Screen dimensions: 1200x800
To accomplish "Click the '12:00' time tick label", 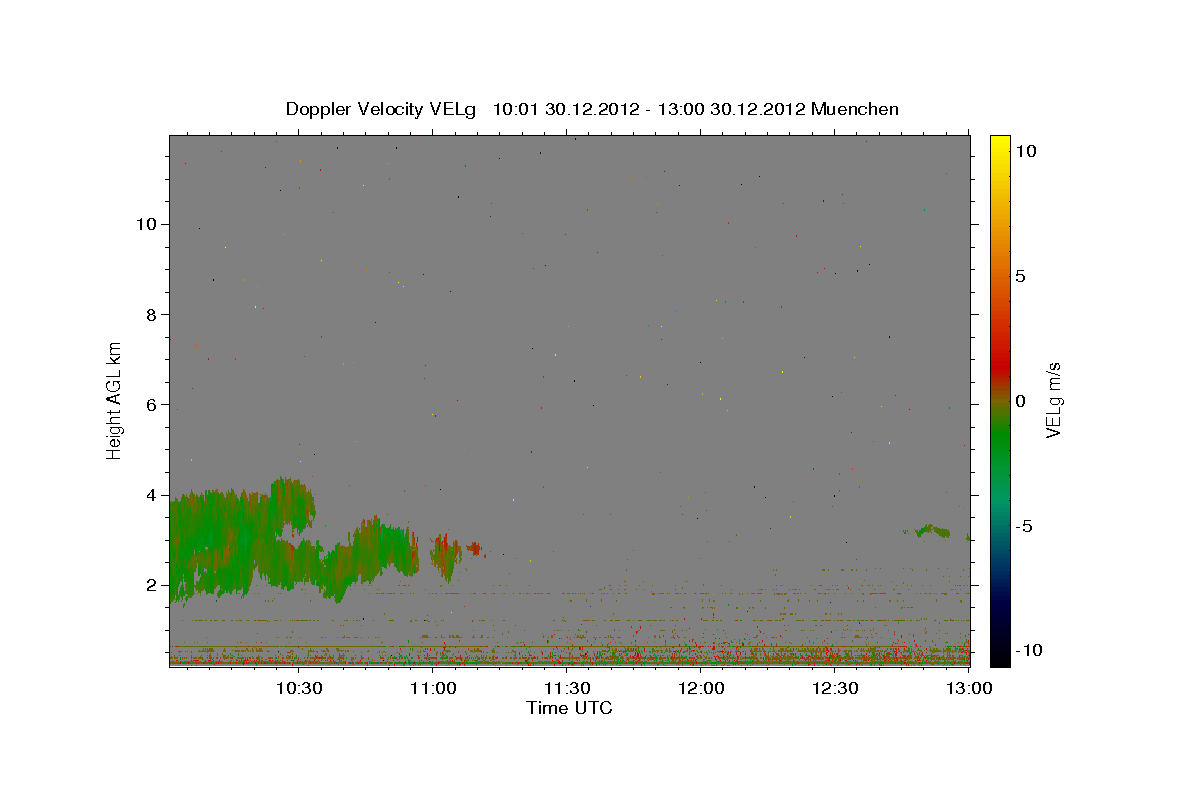I will [x=701, y=689].
